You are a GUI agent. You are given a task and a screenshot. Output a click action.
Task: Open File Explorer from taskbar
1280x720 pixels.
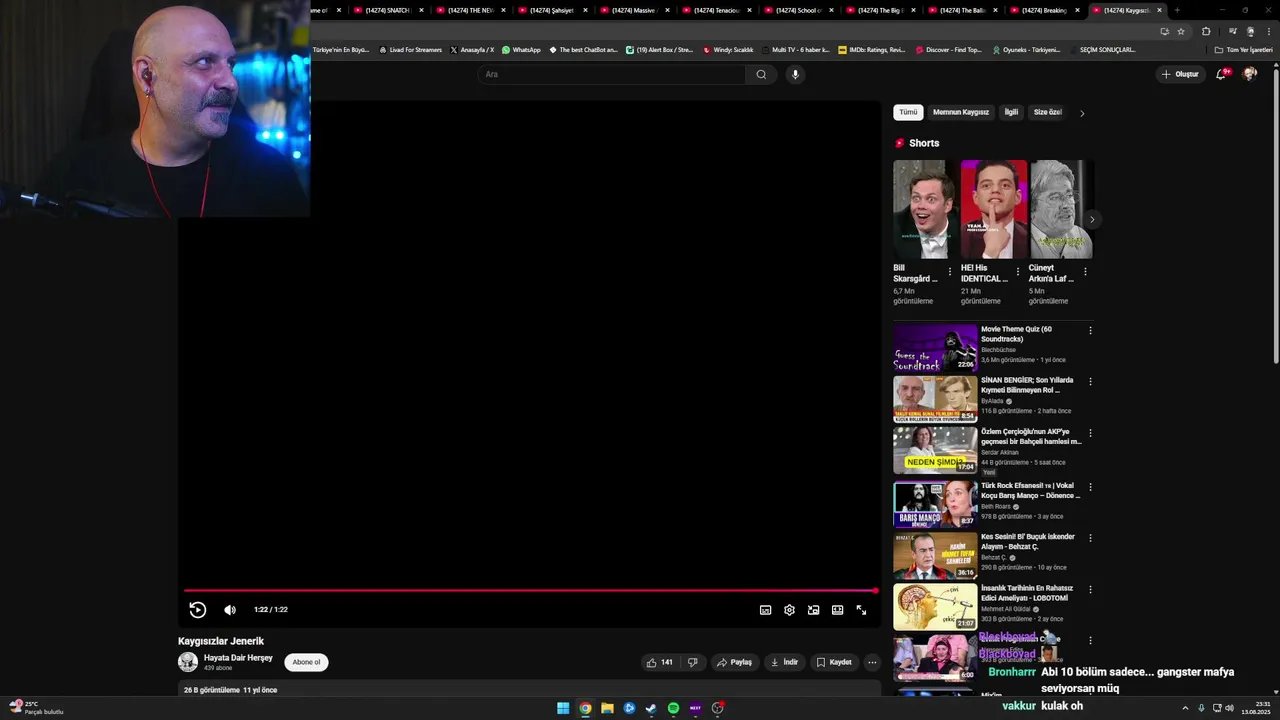tap(607, 708)
